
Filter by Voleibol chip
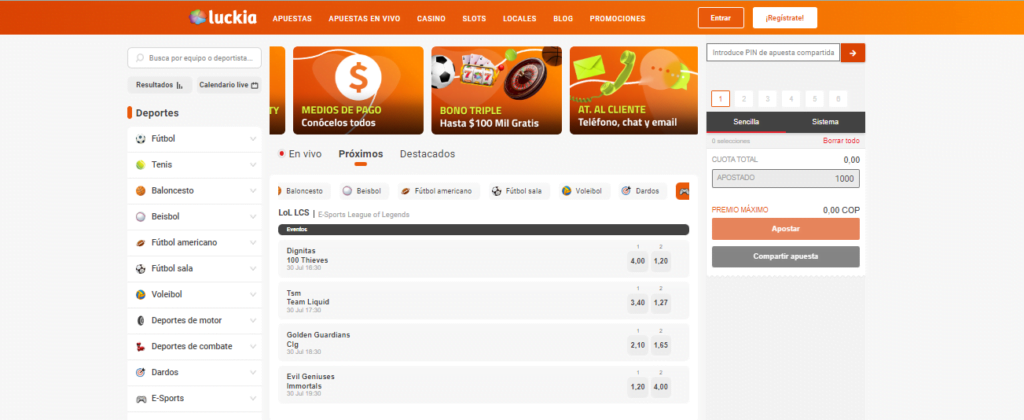[x=584, y=191]
